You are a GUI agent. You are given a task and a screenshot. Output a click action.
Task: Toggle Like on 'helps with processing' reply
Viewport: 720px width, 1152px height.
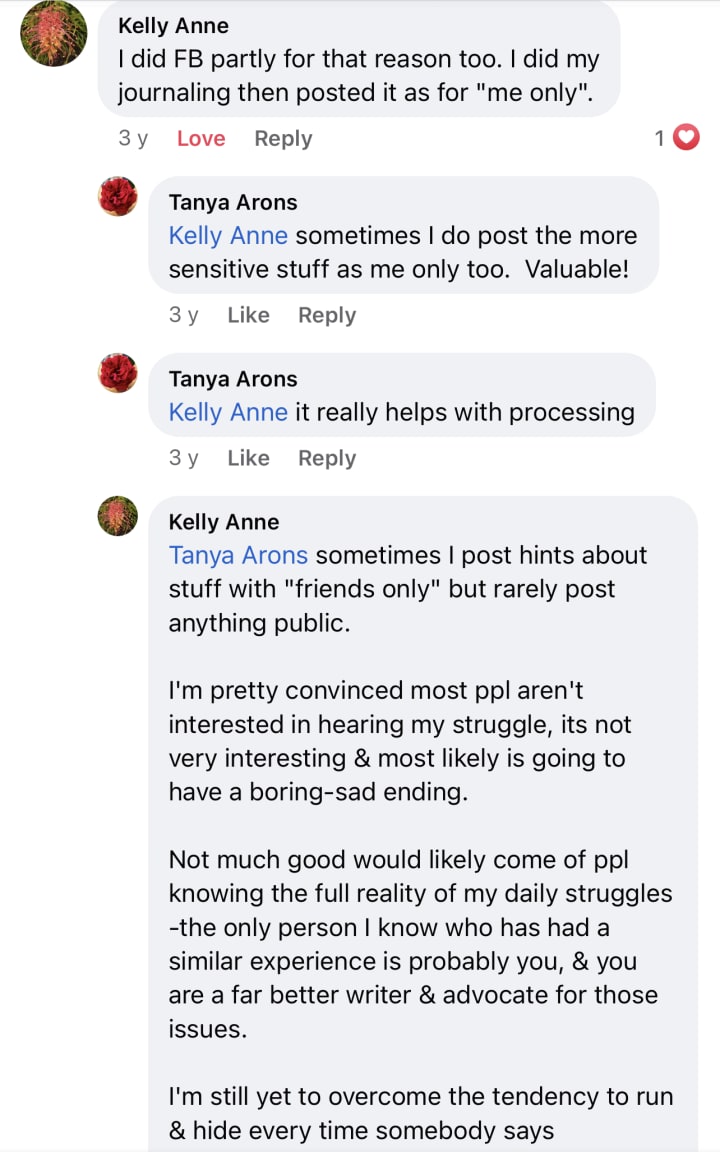(248, 458)
